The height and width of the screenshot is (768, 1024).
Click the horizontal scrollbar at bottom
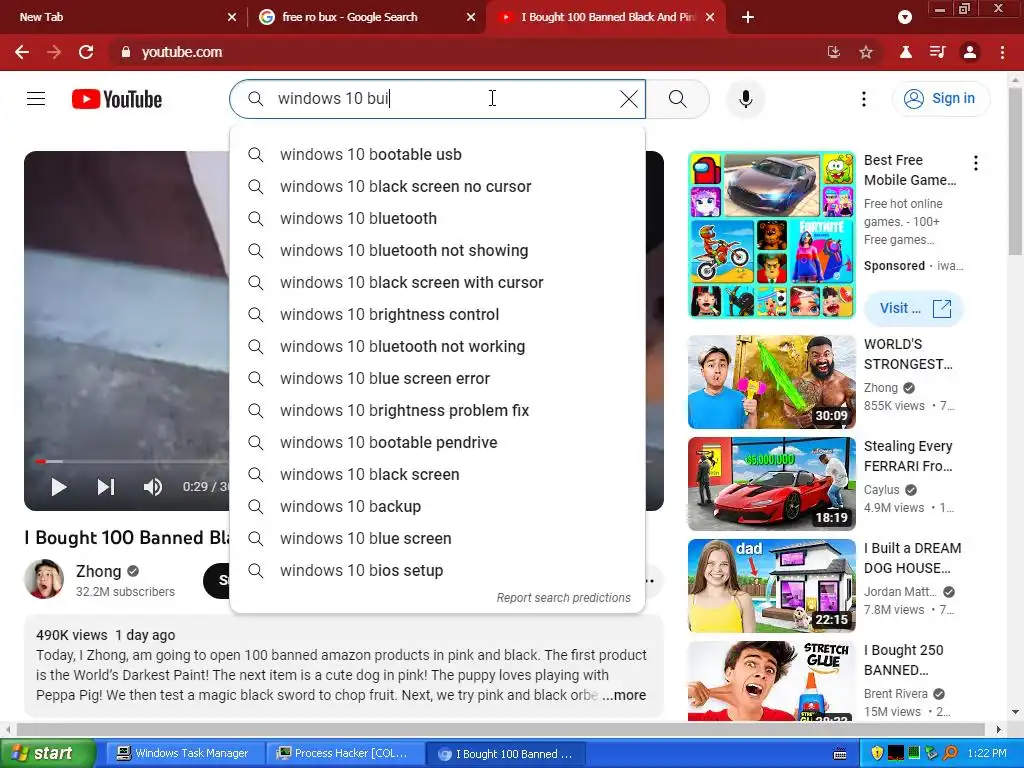coord(500,729)
